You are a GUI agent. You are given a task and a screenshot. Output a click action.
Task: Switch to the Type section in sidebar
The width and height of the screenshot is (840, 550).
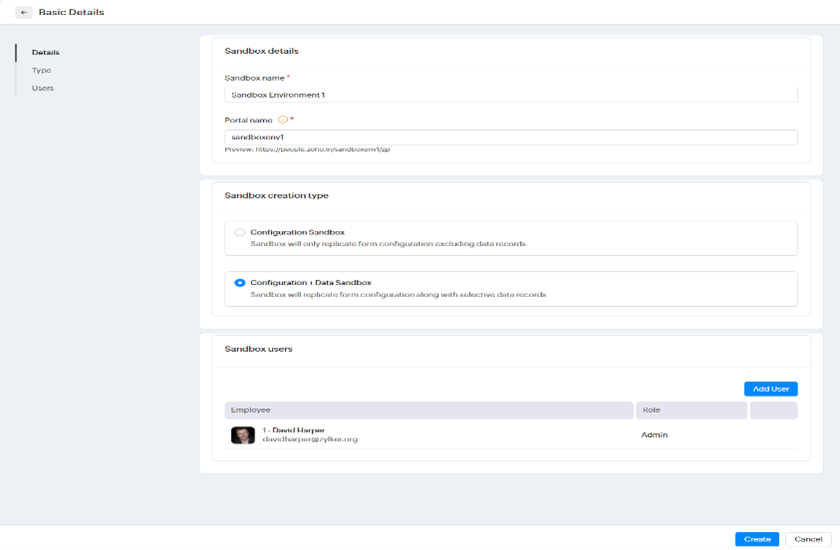41,70
